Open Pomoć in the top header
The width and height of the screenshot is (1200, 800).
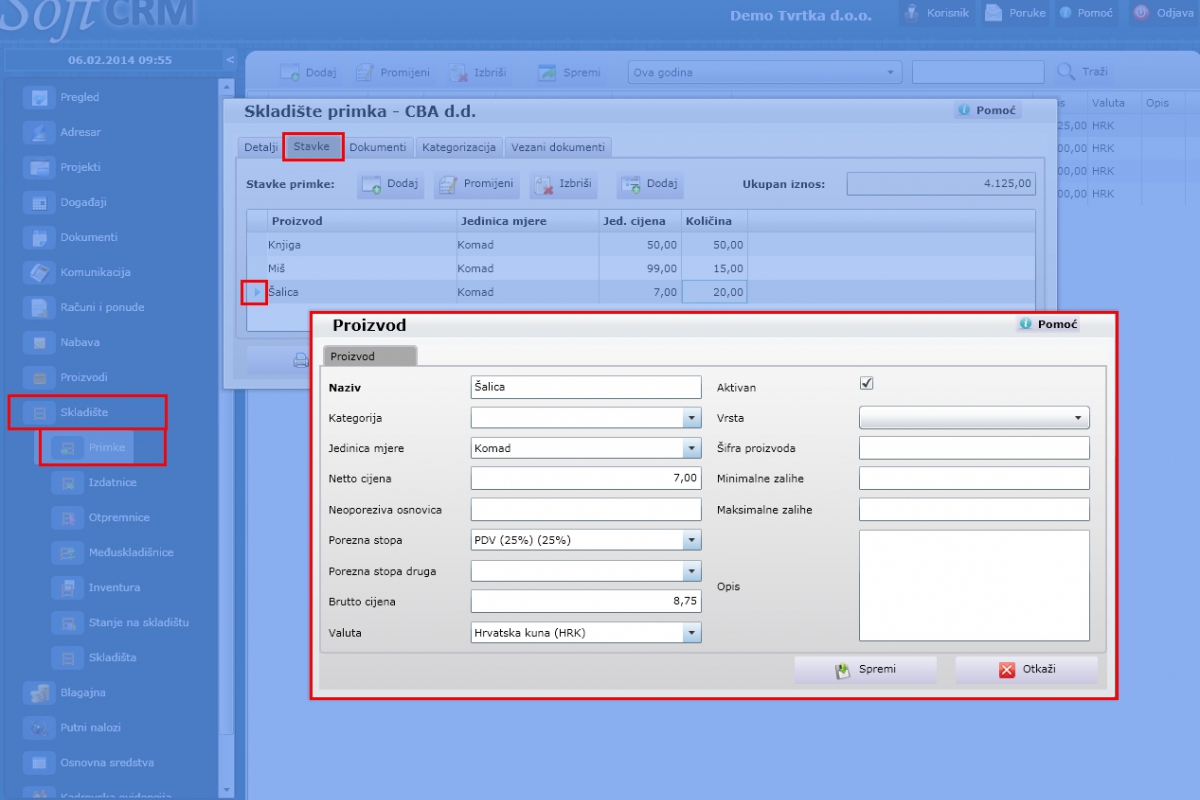[1085, 13]
